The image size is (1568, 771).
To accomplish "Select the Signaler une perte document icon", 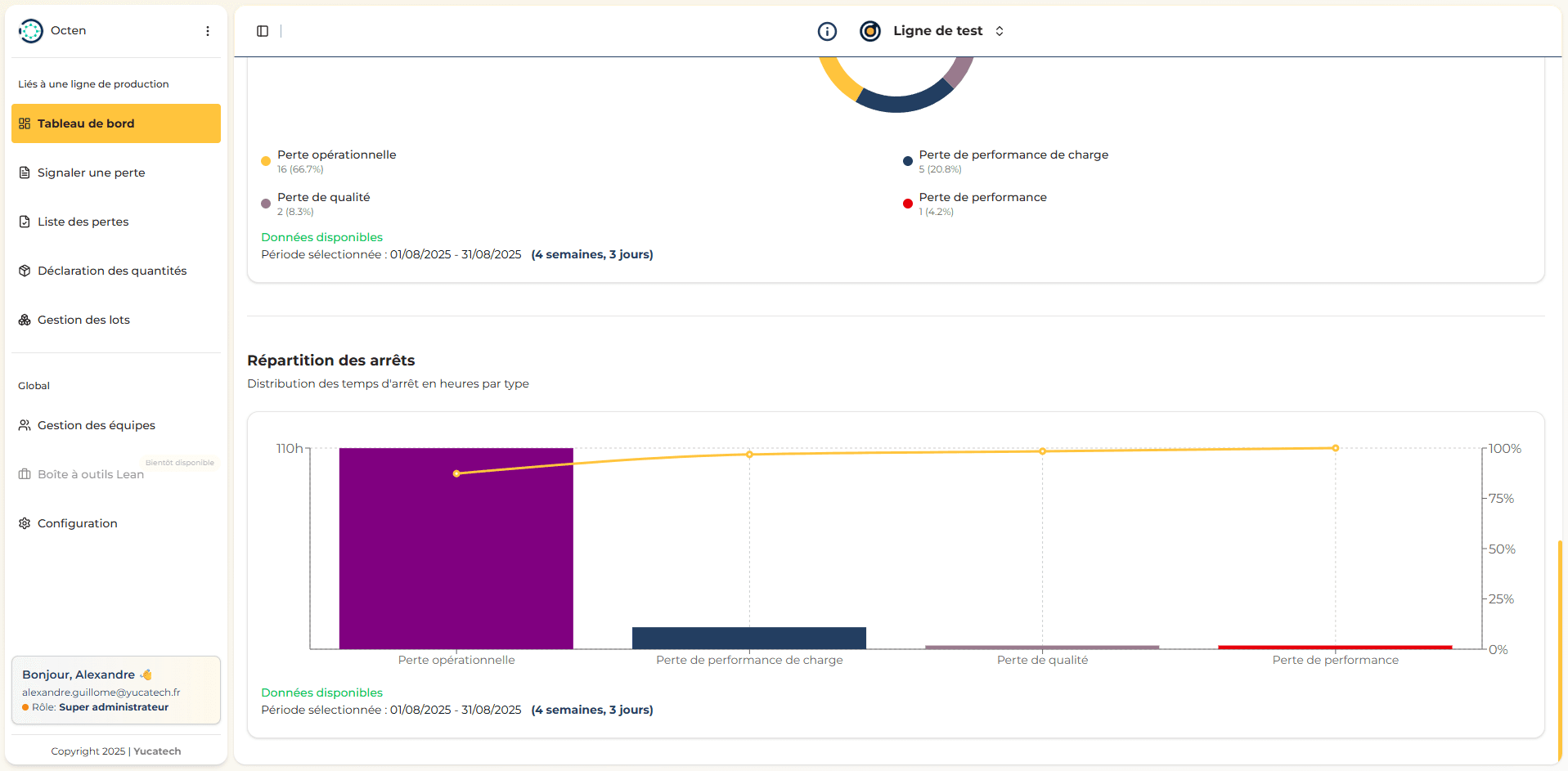I will coord(24,173).
